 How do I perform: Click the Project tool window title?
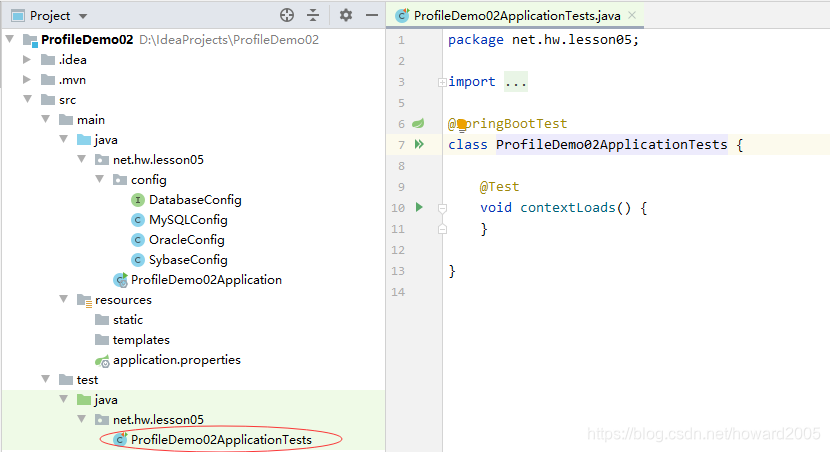point(50,16)
